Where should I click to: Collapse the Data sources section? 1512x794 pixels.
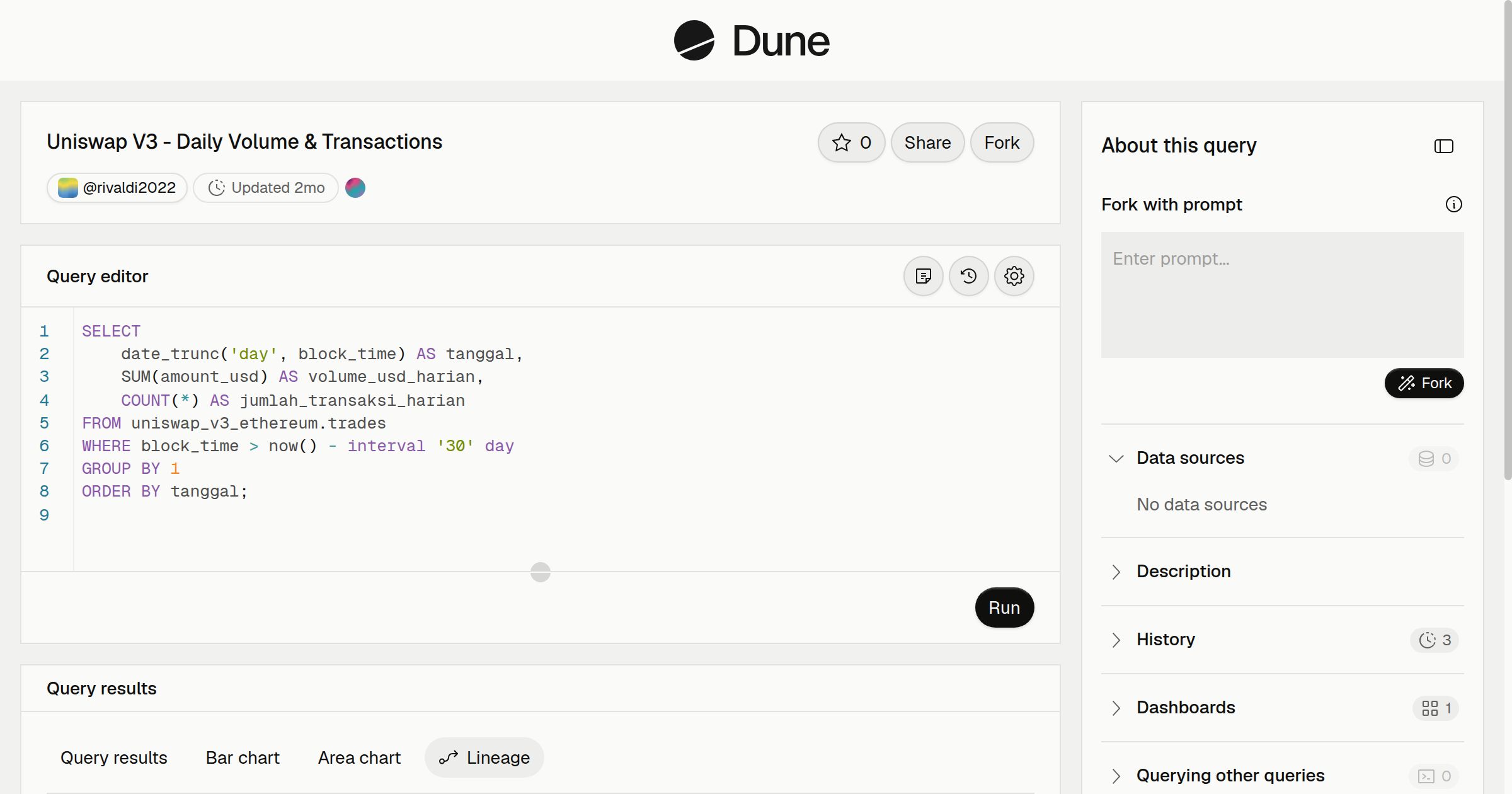[x=1116, y=458]
